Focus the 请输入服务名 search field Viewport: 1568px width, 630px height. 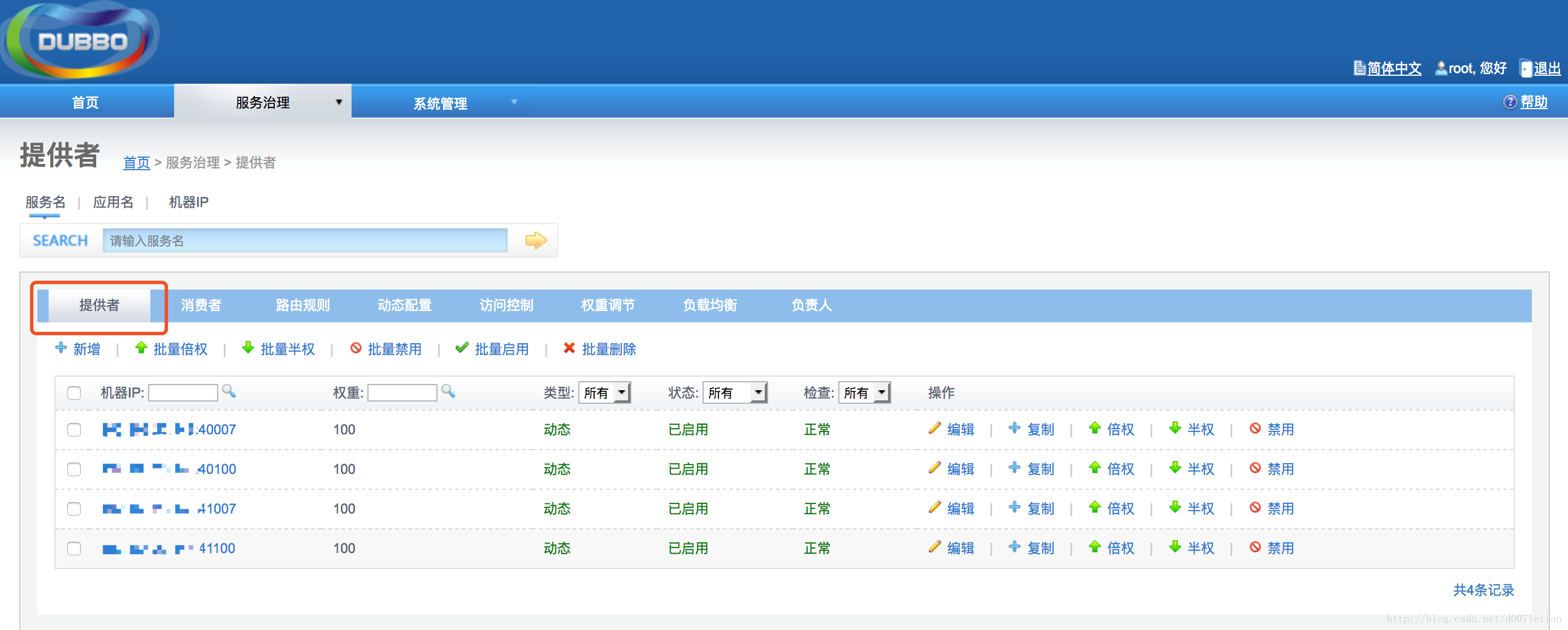[305, 241]
